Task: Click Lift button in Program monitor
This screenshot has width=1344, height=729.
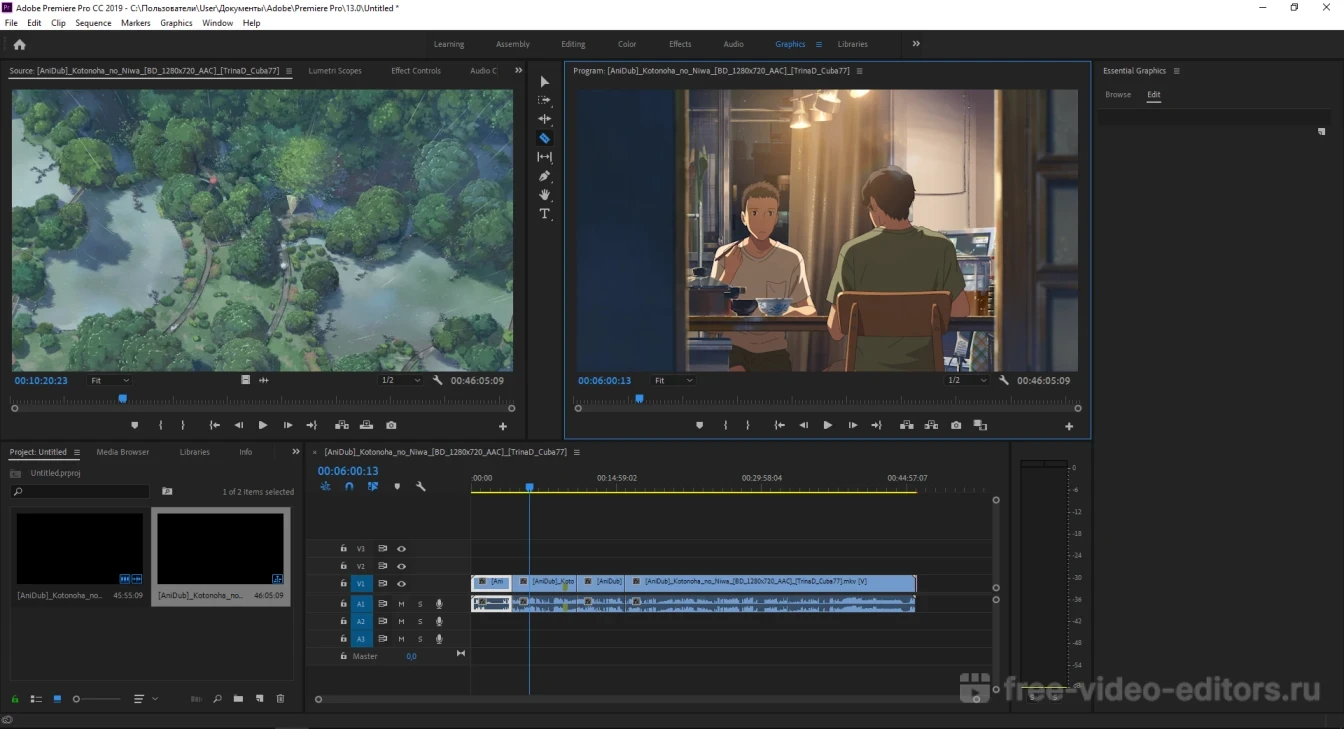Action: [906, 425]
